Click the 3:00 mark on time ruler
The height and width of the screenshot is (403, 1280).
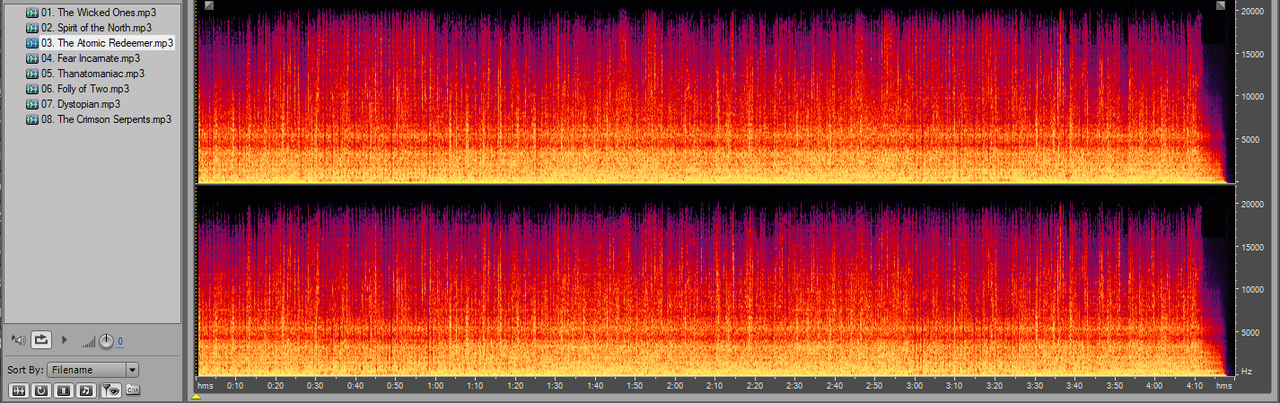click(x=915, y=385)
